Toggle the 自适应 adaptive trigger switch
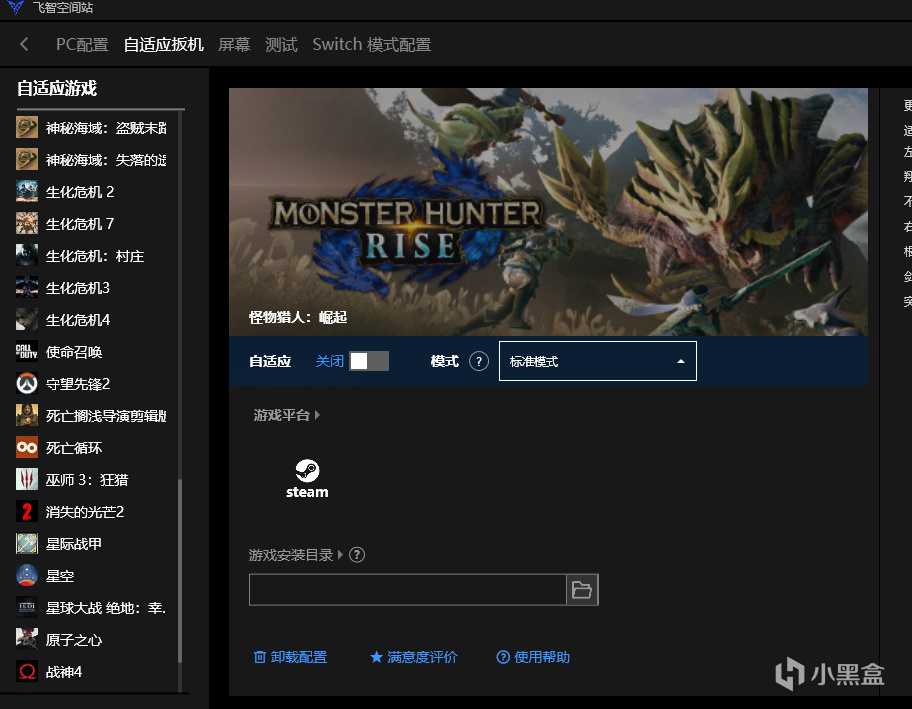The image size is (912, 709). pos(369,361)
